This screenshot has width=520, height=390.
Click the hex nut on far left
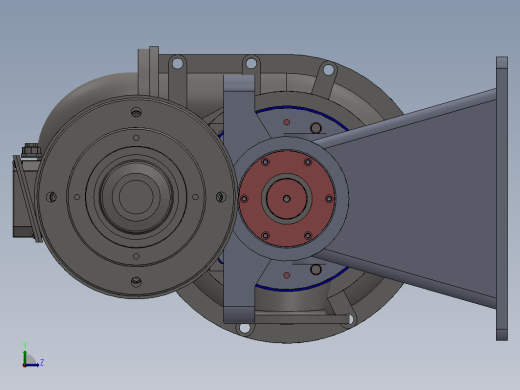[31, 150]
